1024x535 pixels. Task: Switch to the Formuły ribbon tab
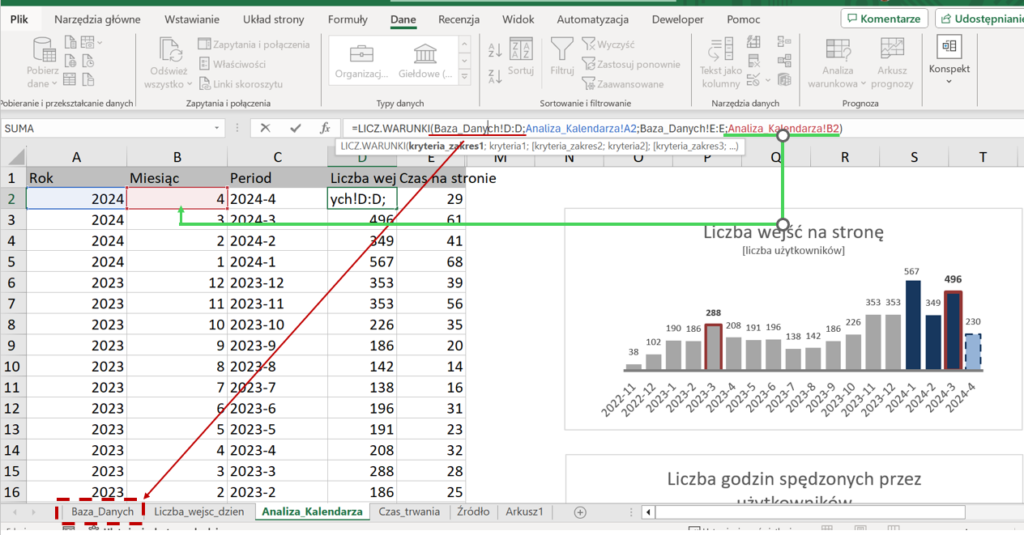click(x=348, y=19)
